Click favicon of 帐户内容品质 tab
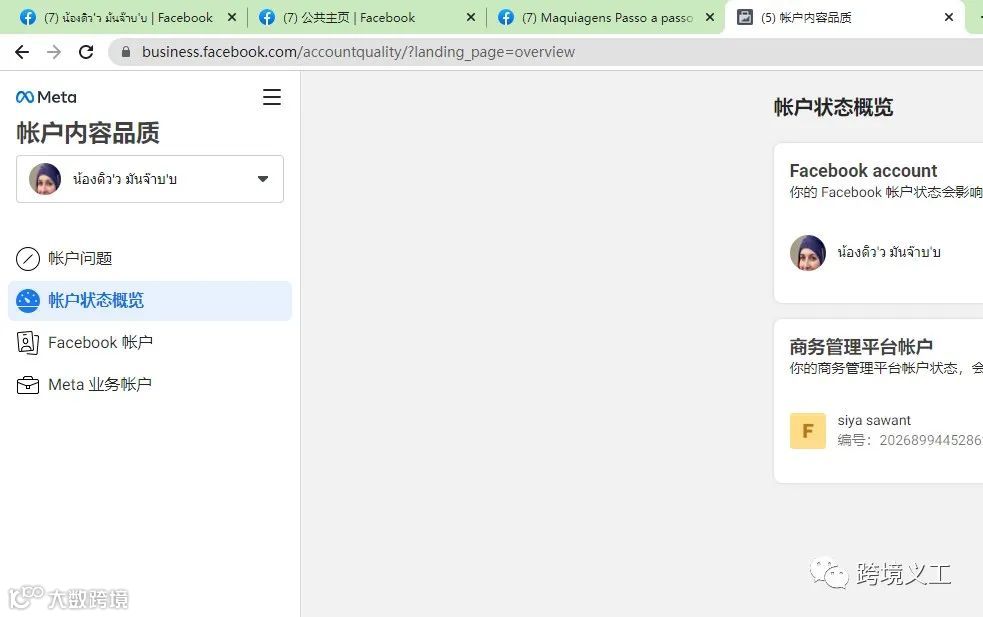Viewport: 983px width, 617px height. [745, 17]
